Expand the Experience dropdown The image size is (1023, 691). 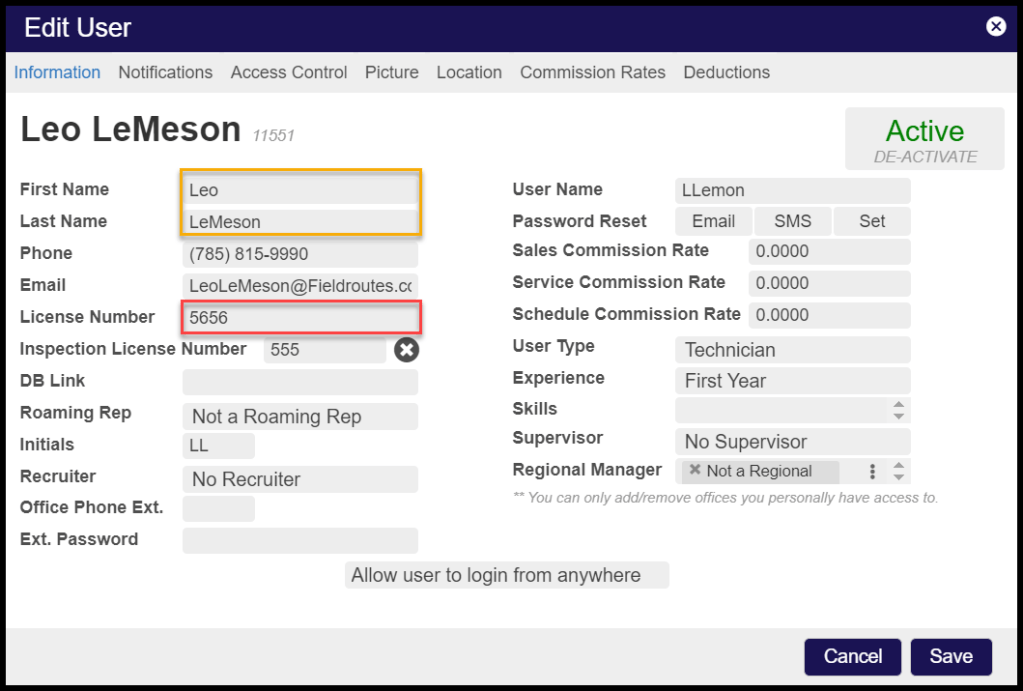tap(792, 381)
